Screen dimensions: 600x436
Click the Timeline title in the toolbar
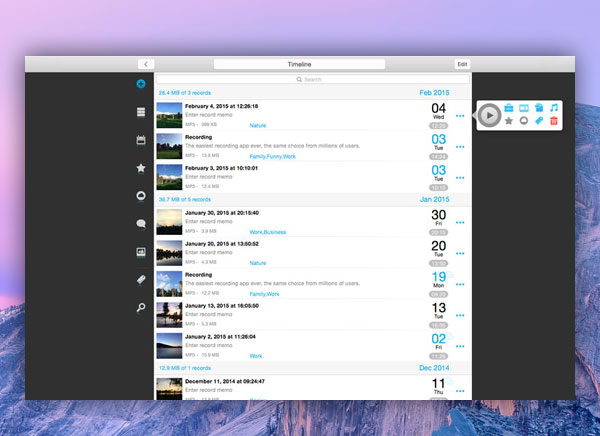(x=299, y=64)
